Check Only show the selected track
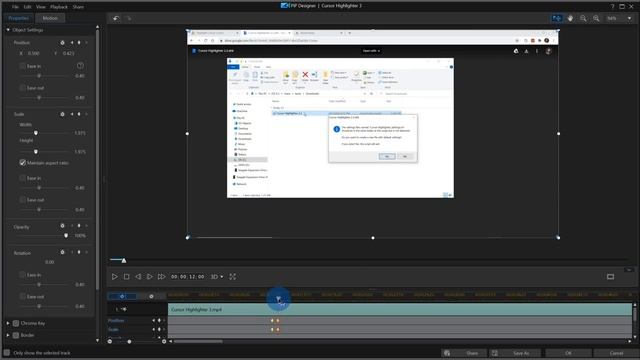The width and height of the screenshot is (640, 360). 7,353
